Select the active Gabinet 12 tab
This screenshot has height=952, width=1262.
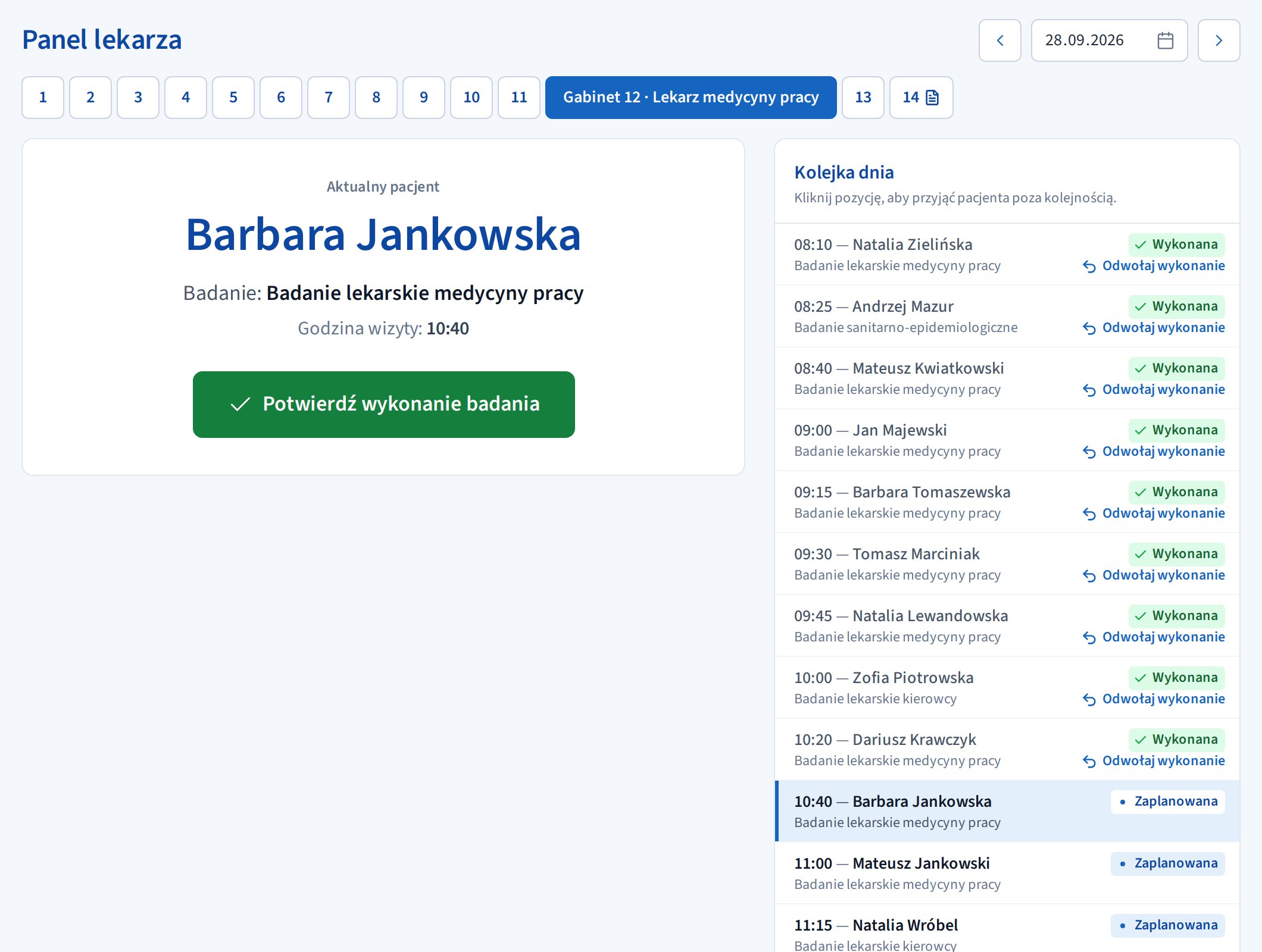click(x=691, y=98)
